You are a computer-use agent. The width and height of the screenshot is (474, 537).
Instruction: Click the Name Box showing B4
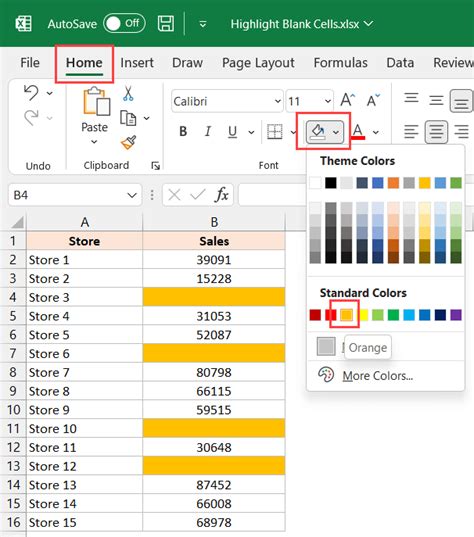point(75,195)
